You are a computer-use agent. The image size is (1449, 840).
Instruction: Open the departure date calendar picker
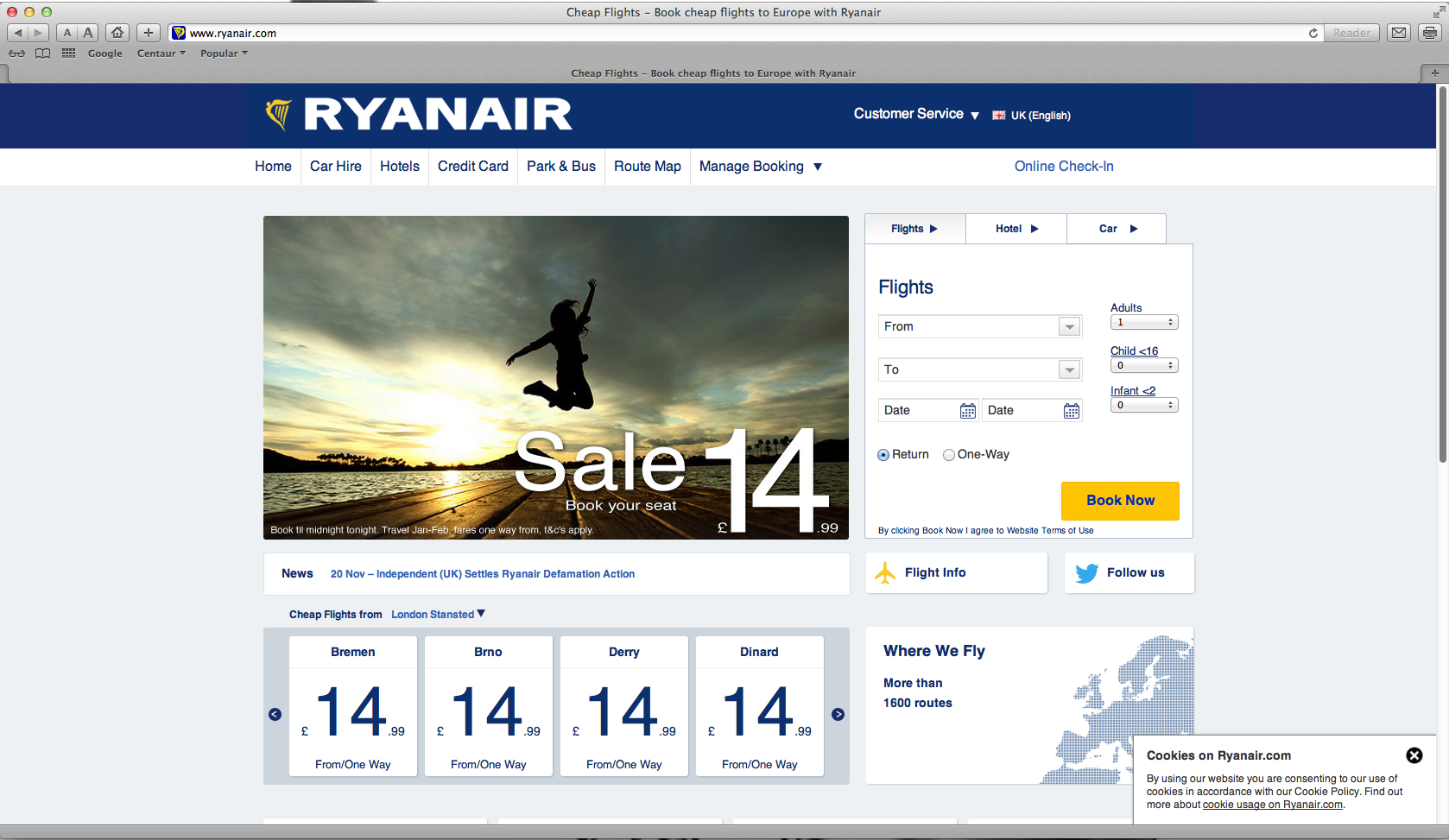pos(968,410)
